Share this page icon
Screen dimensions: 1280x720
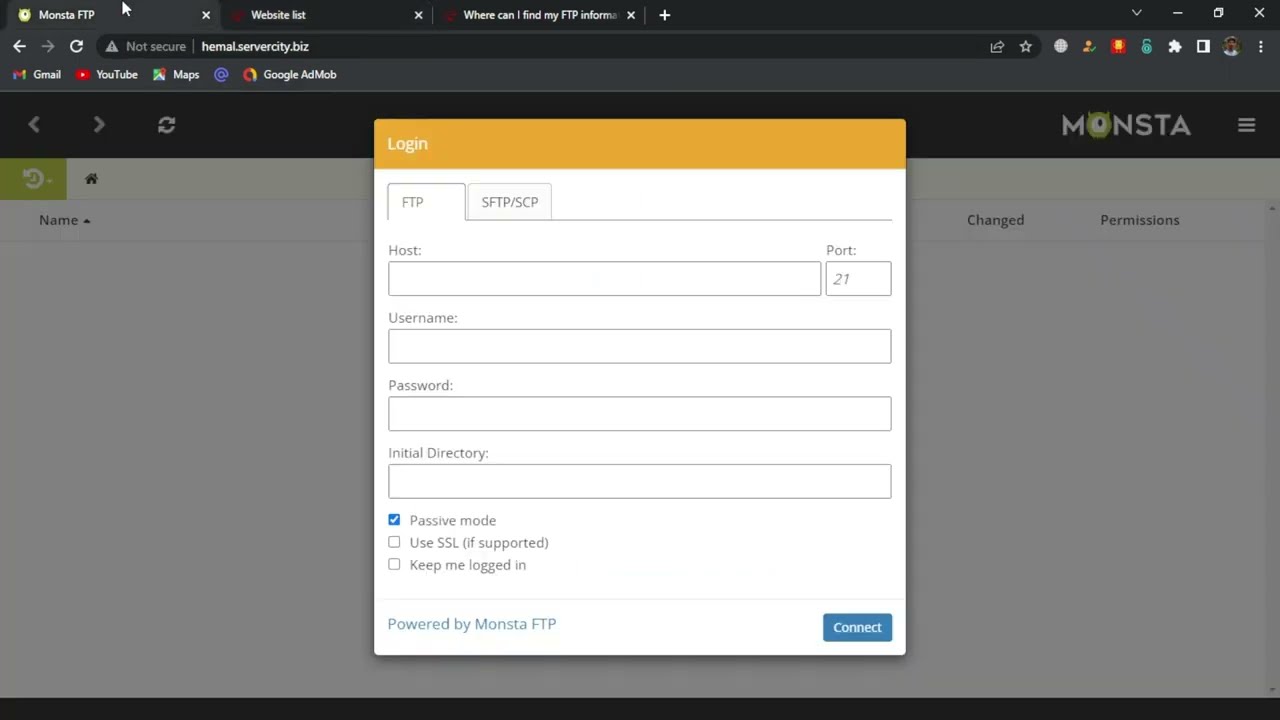[x=997, y=46]
